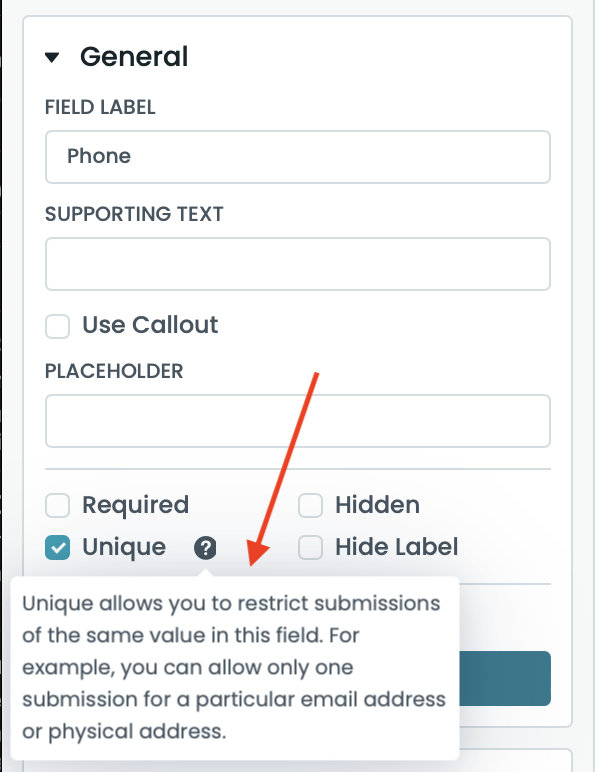
Task: Click the General section heading text
Action: coord(134,57)
